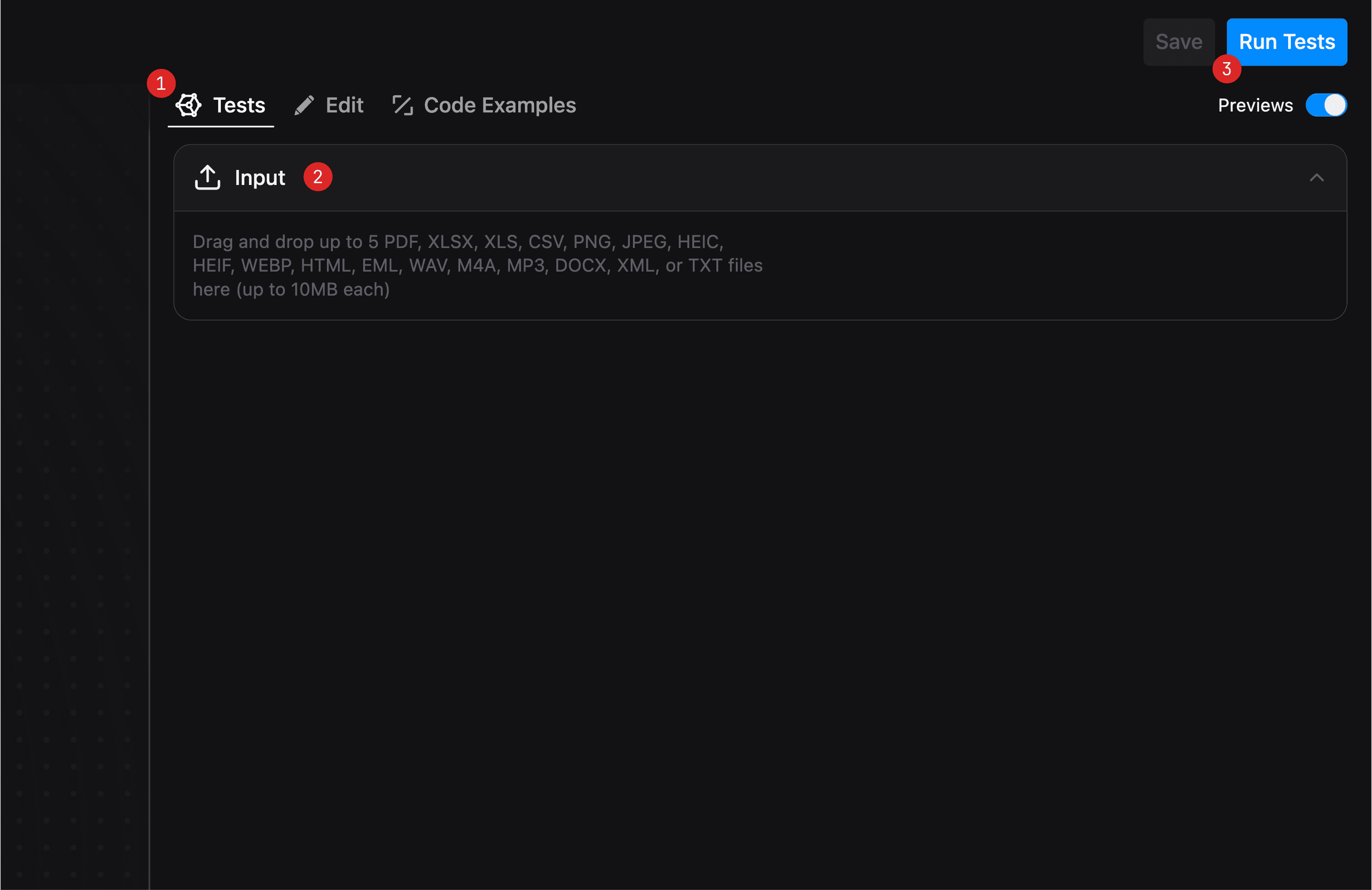Click the Input heading text
This screenshot has width=1372, height=890.
(x=259, y=178)
